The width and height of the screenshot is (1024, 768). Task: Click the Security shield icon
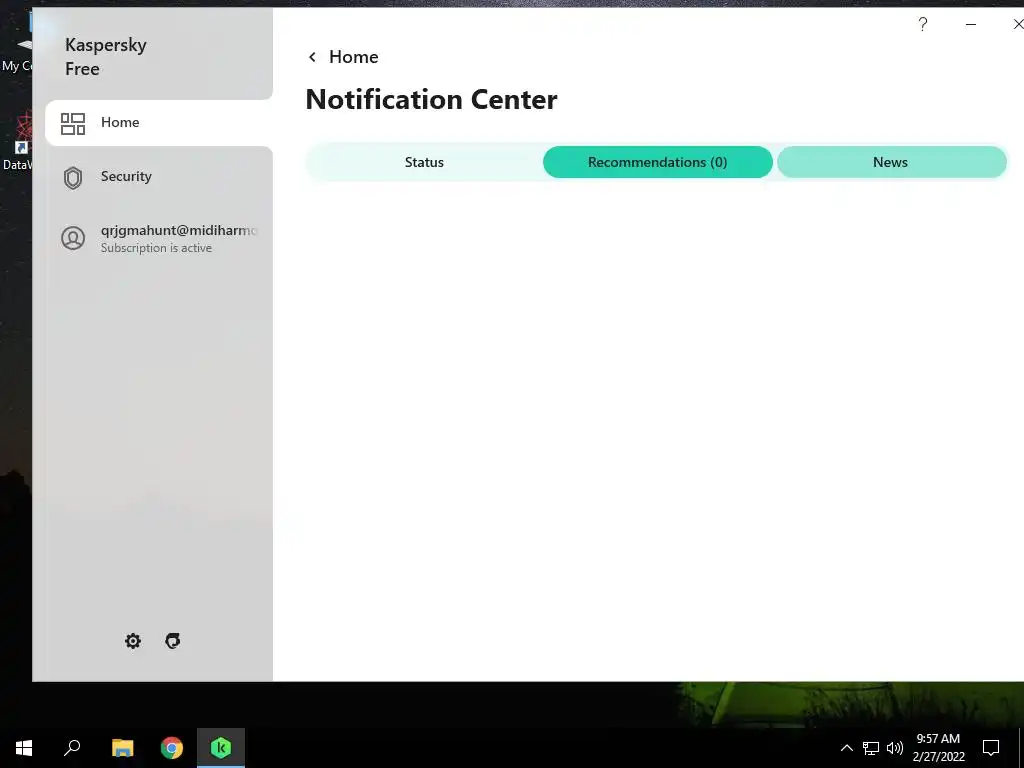[73, 178]
